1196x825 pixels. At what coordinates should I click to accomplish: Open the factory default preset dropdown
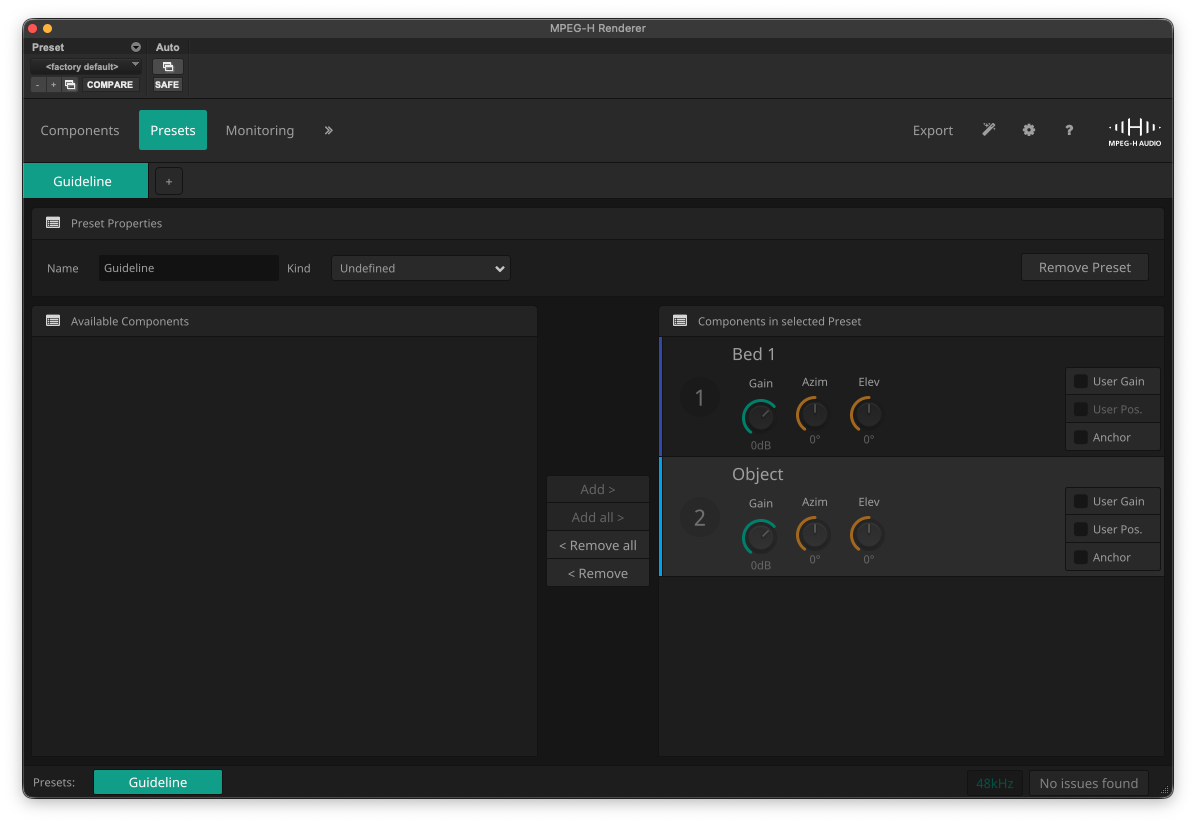coord(86,66)
